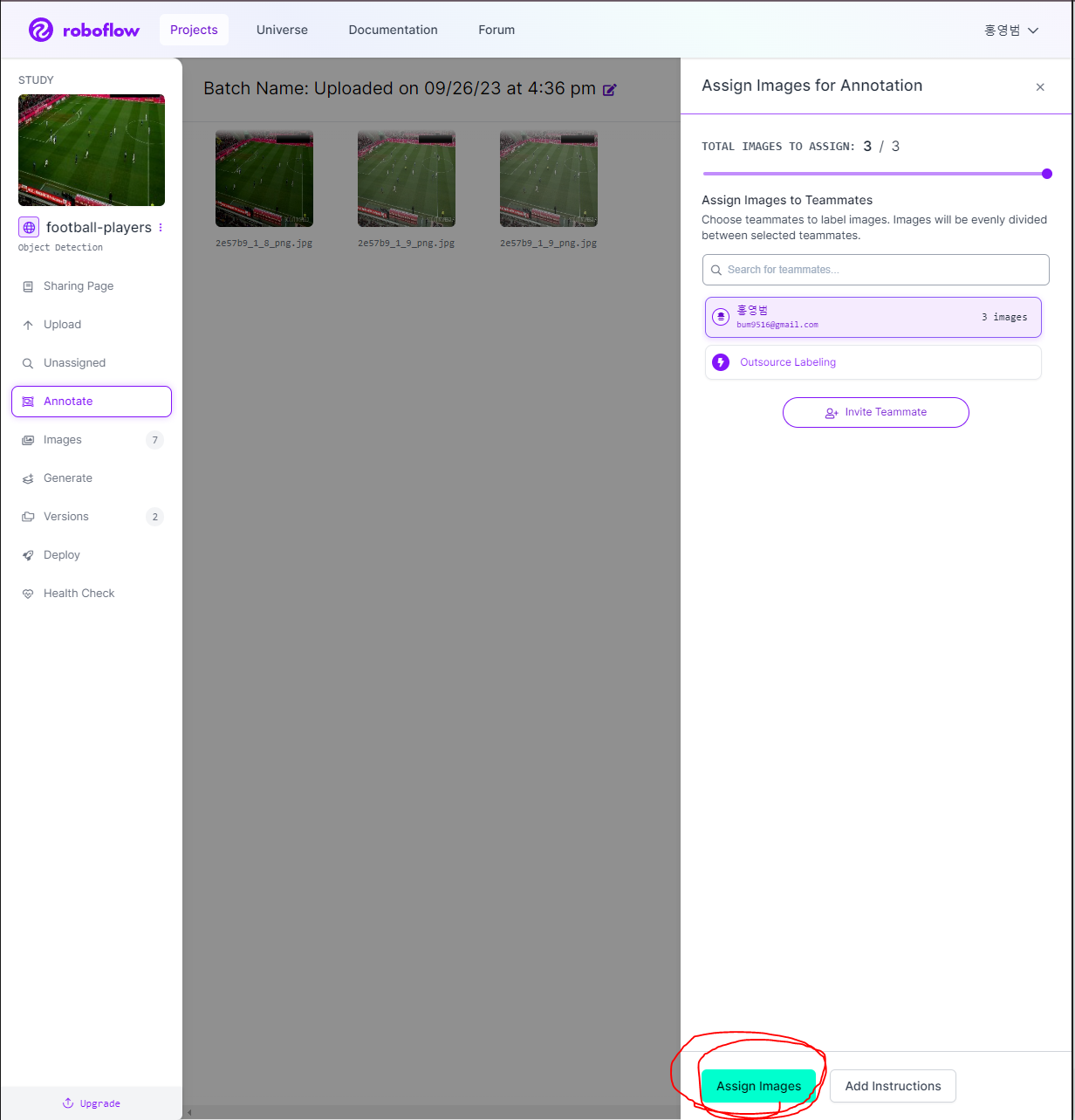Open Health Check section

tap(92, 594)
